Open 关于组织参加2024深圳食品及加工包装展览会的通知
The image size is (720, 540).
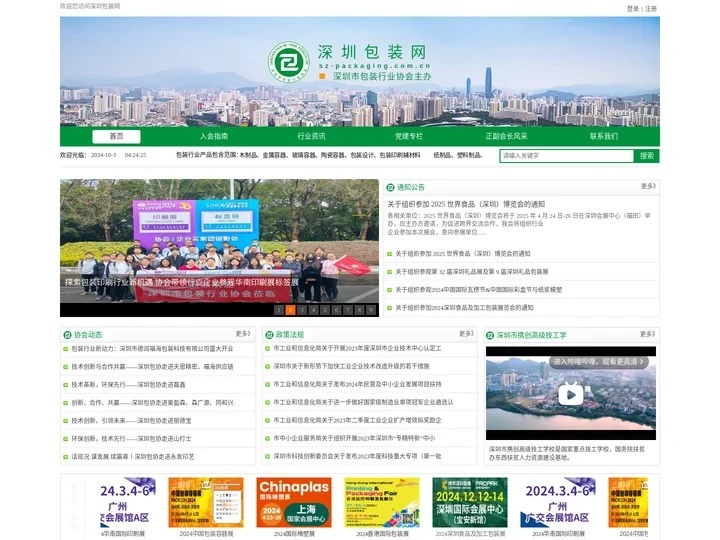464,308
